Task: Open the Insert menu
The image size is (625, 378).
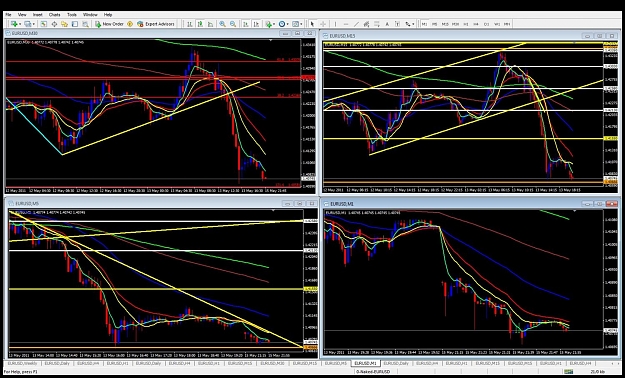Action: [x=38, y=15]
